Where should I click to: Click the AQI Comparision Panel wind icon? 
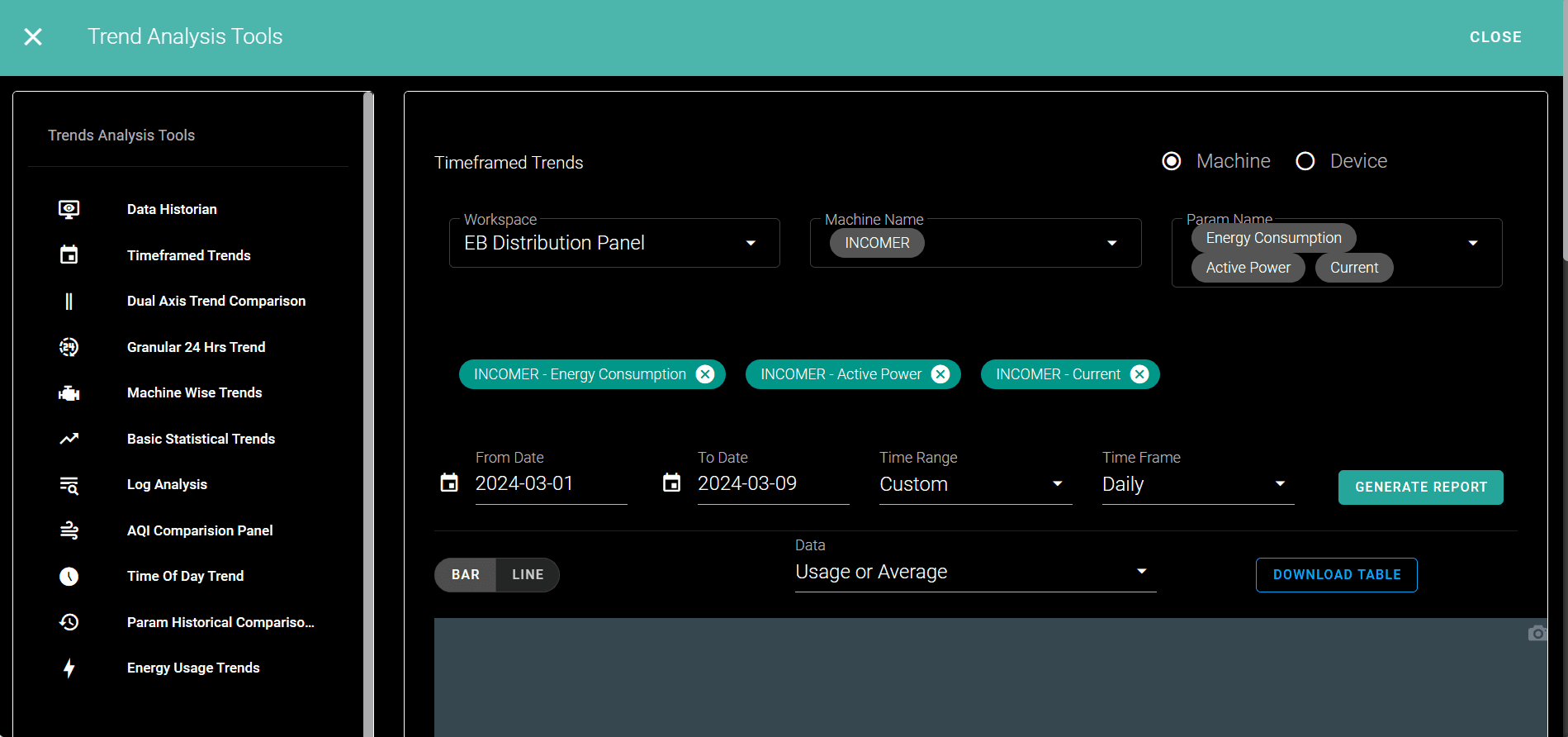coord(69,530)
